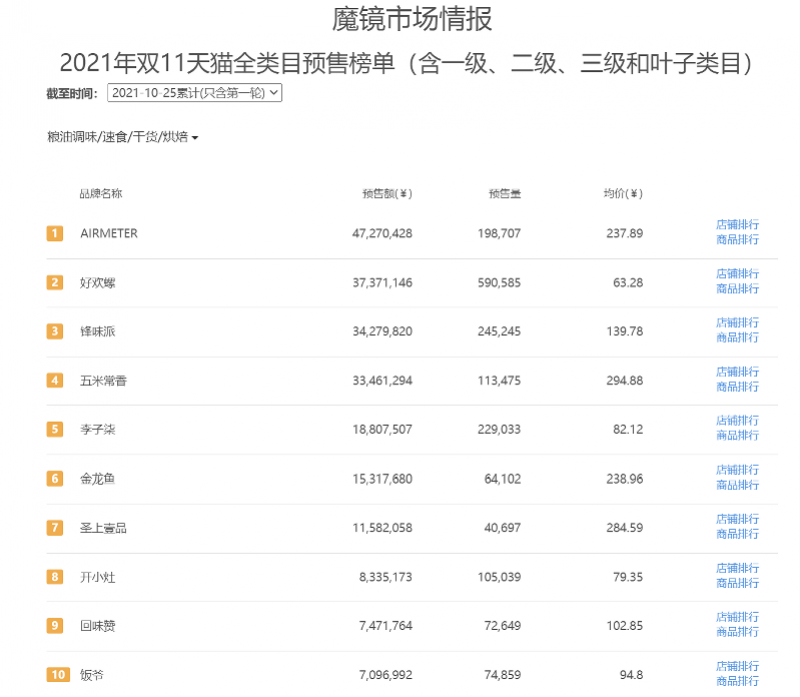Select the rank 5 badge beside 李子柒
This screenshot has width=800, height=697.
pos(54,429)
